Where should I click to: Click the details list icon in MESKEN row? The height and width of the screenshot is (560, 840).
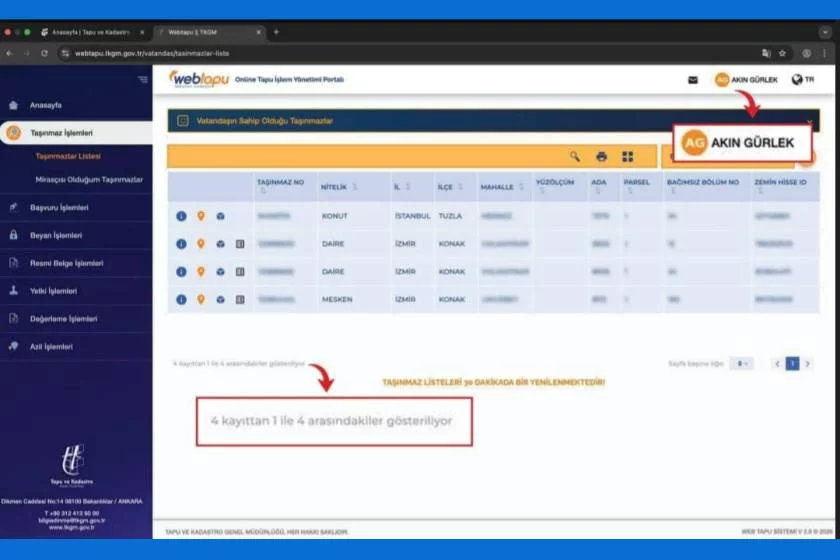[x=240, y=299]
